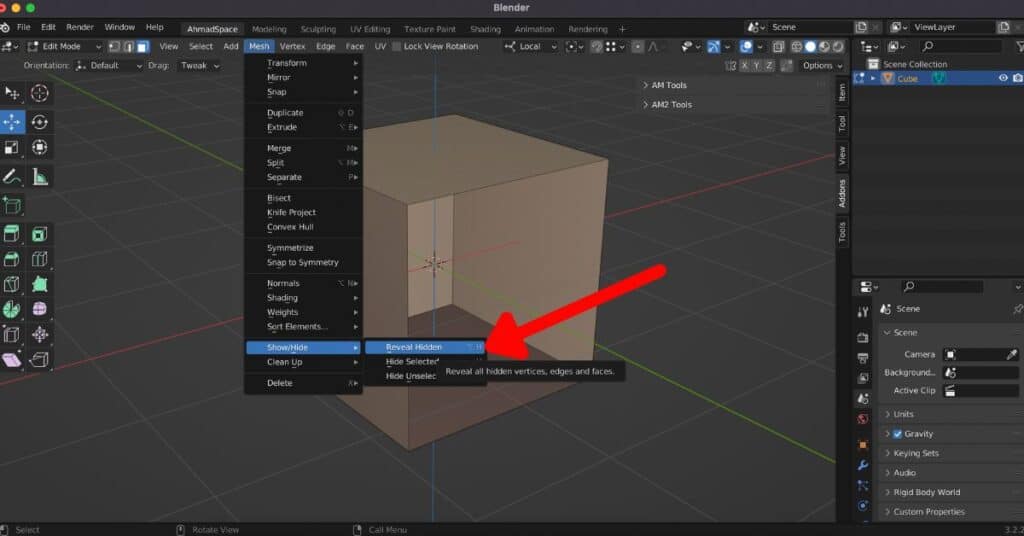Open the Drag Tweak dropdown
This screenshot has width=1024, height=536.
pyautogui.click(x=199, y=65)
